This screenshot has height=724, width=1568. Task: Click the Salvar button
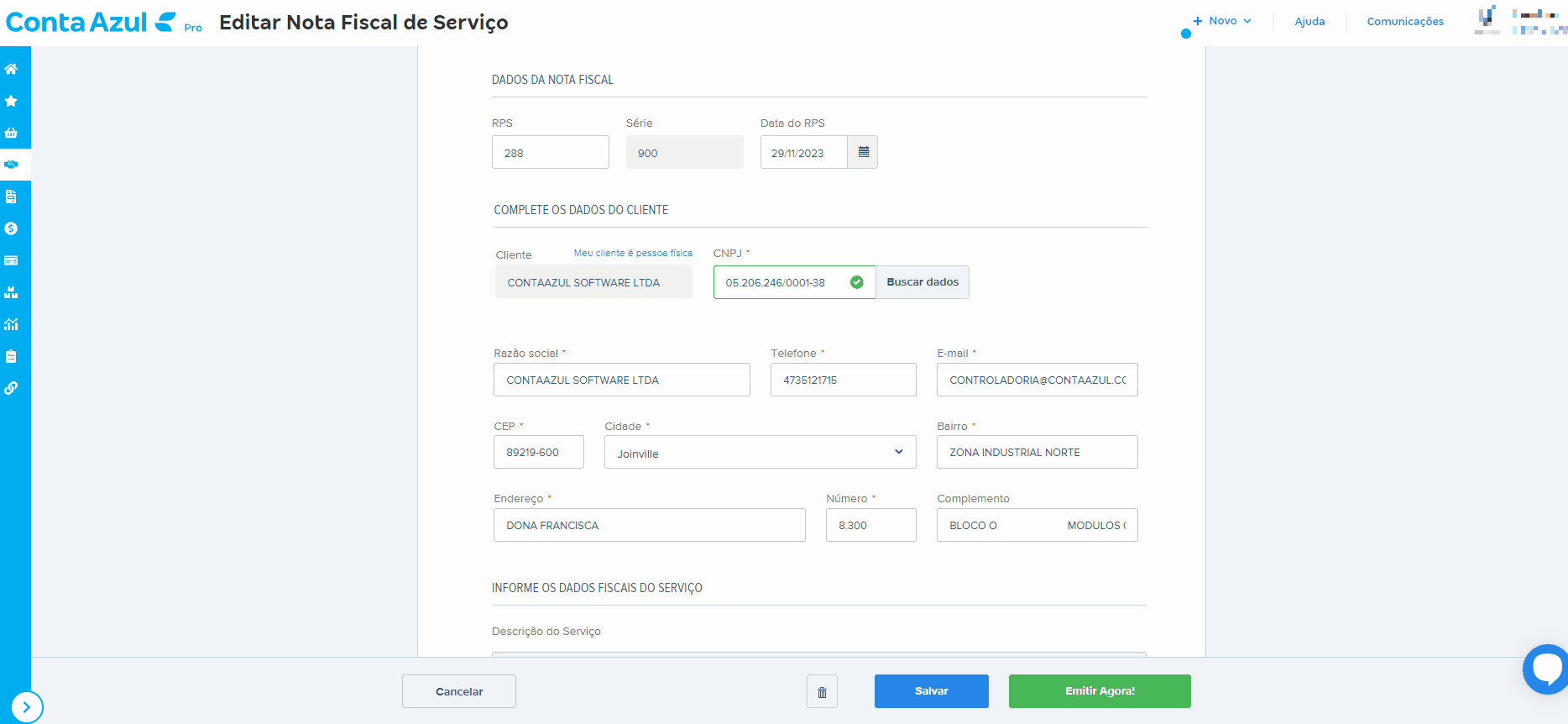click(x=932, y=691)
